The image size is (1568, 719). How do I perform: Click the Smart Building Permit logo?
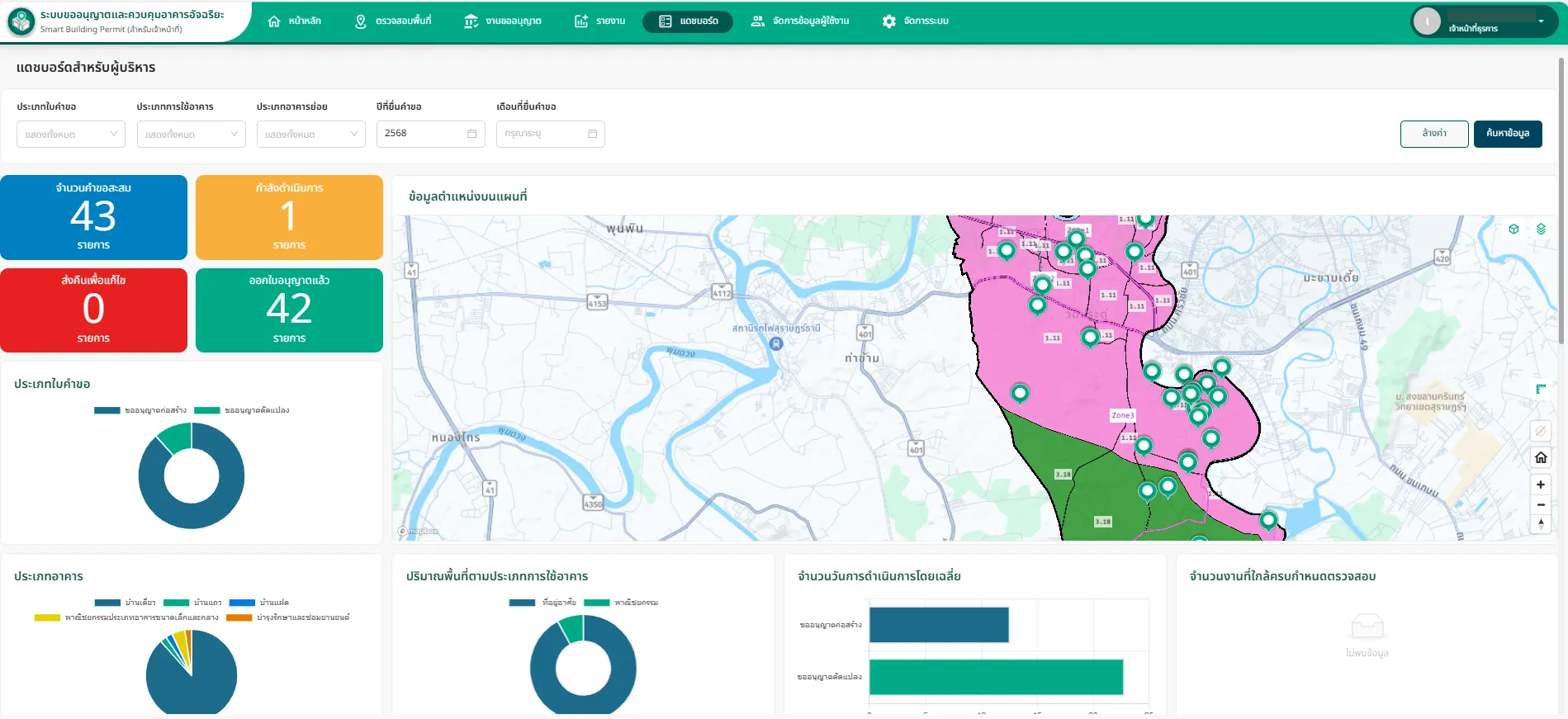pyautogui.click(x=21, y=21)
